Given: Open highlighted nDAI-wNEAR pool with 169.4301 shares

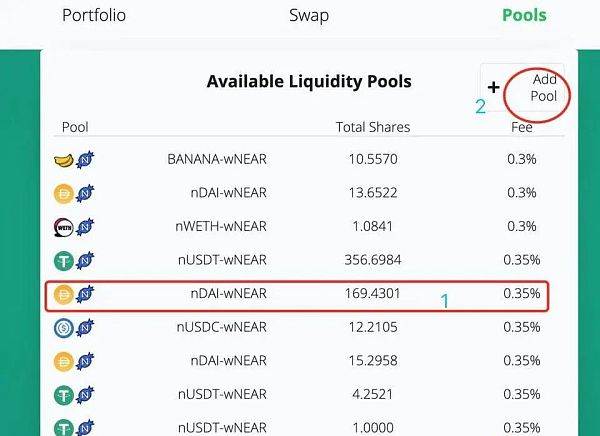Looking at the screenshot, I should tap(297, 296).
